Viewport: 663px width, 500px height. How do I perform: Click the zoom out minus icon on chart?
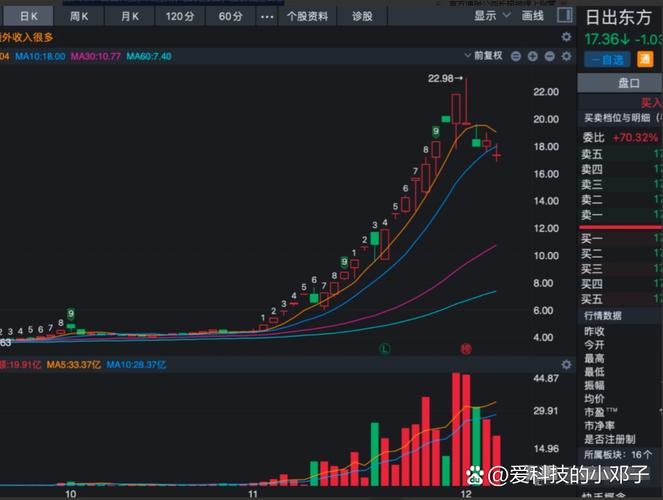549,56
